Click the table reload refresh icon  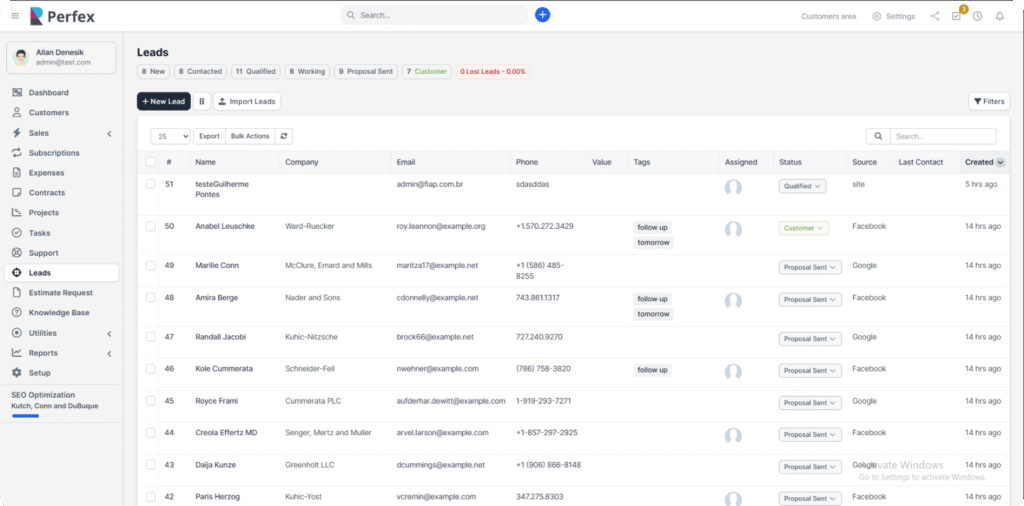pyautogui.click(x=283, y=136)
